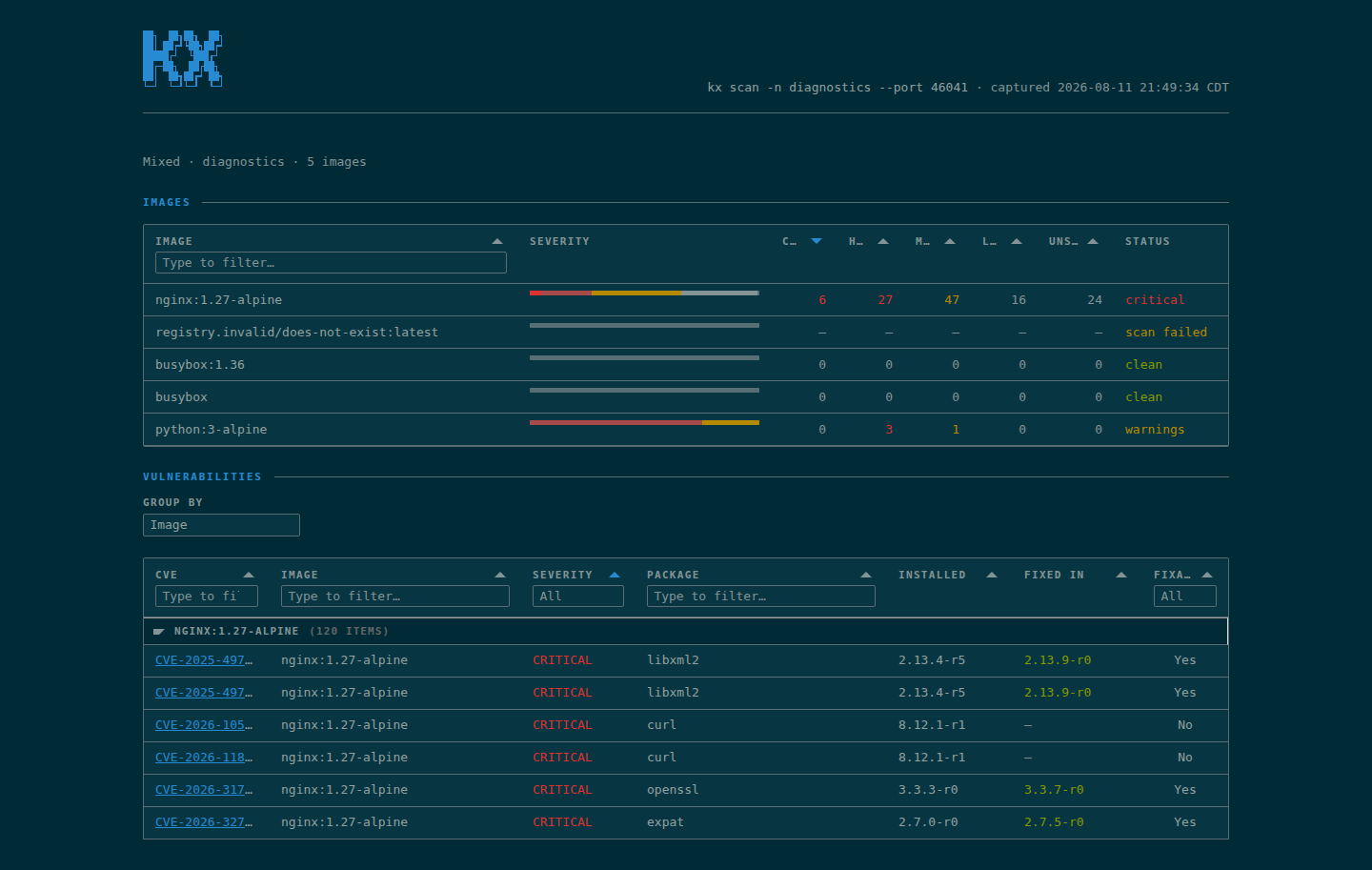Click the 'scan failed' status text
1372x870 pixels.
1166,333
